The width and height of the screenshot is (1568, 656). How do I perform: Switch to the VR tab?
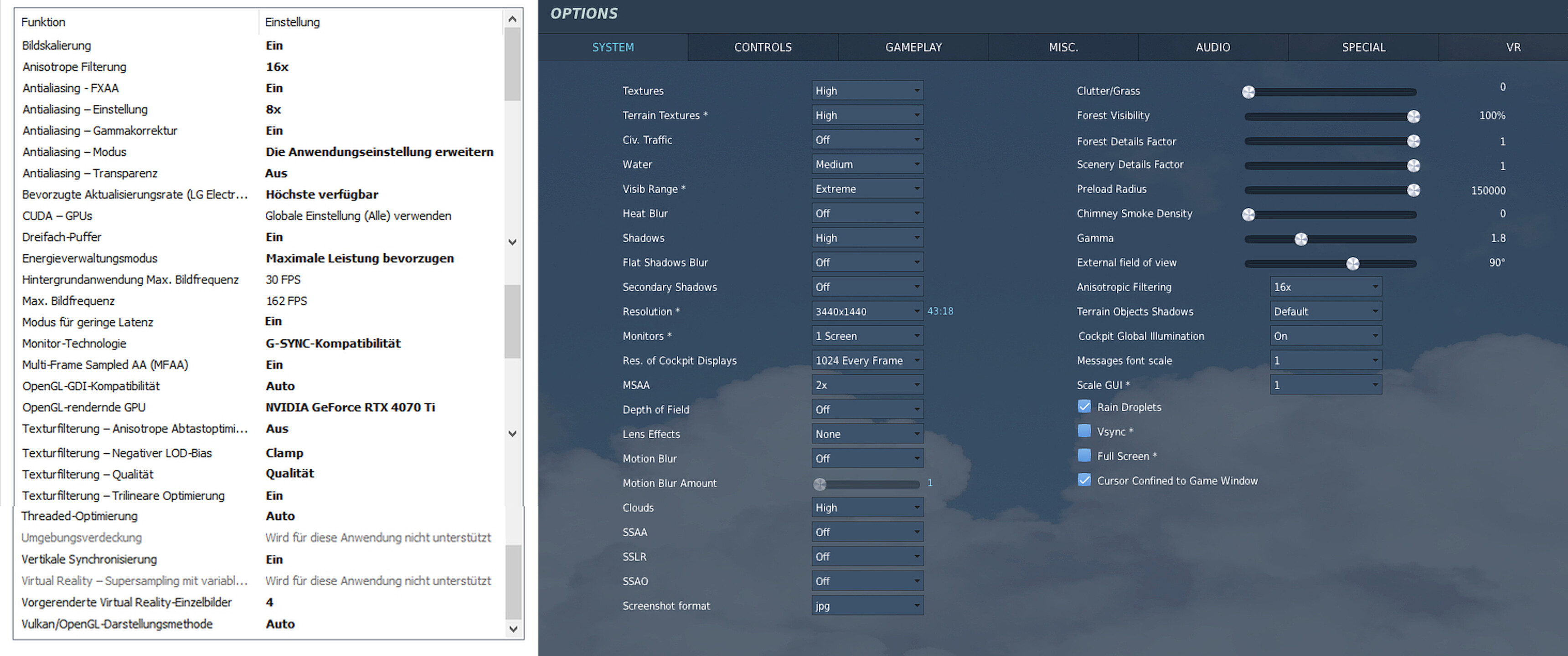point(1513,47)
